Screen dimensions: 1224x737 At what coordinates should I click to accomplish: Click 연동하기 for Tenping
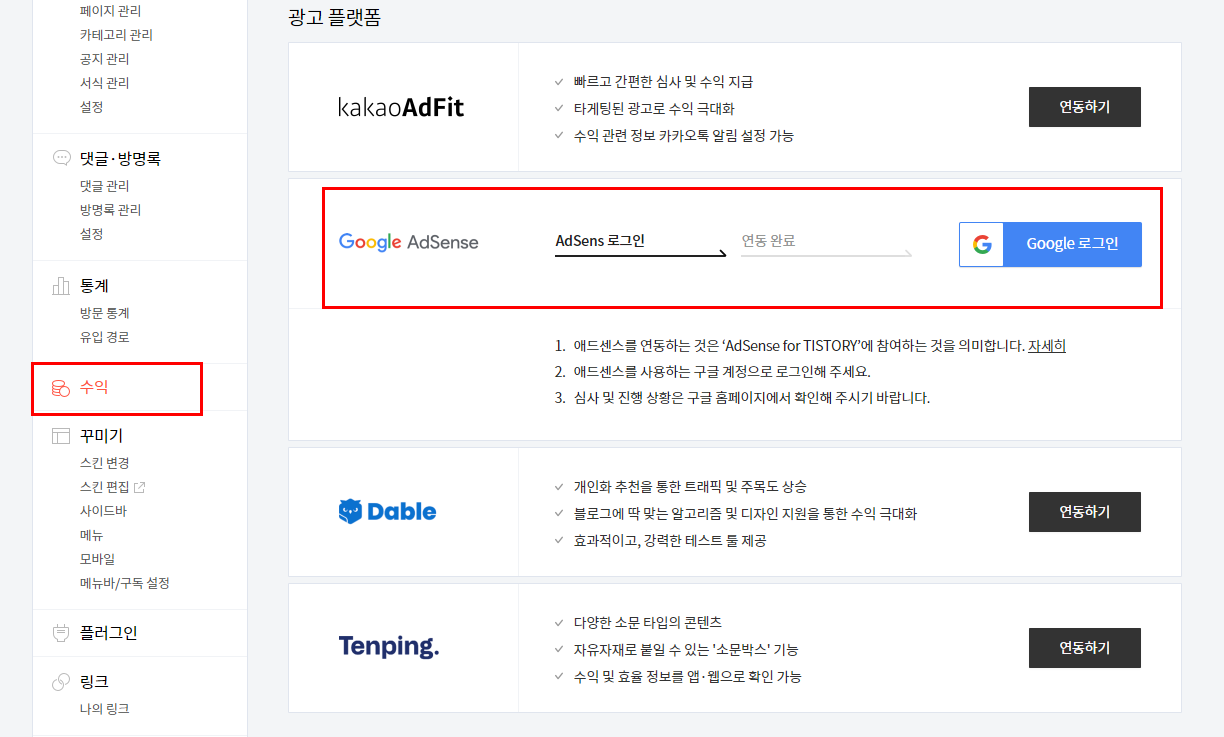(x=1085, y=648)
